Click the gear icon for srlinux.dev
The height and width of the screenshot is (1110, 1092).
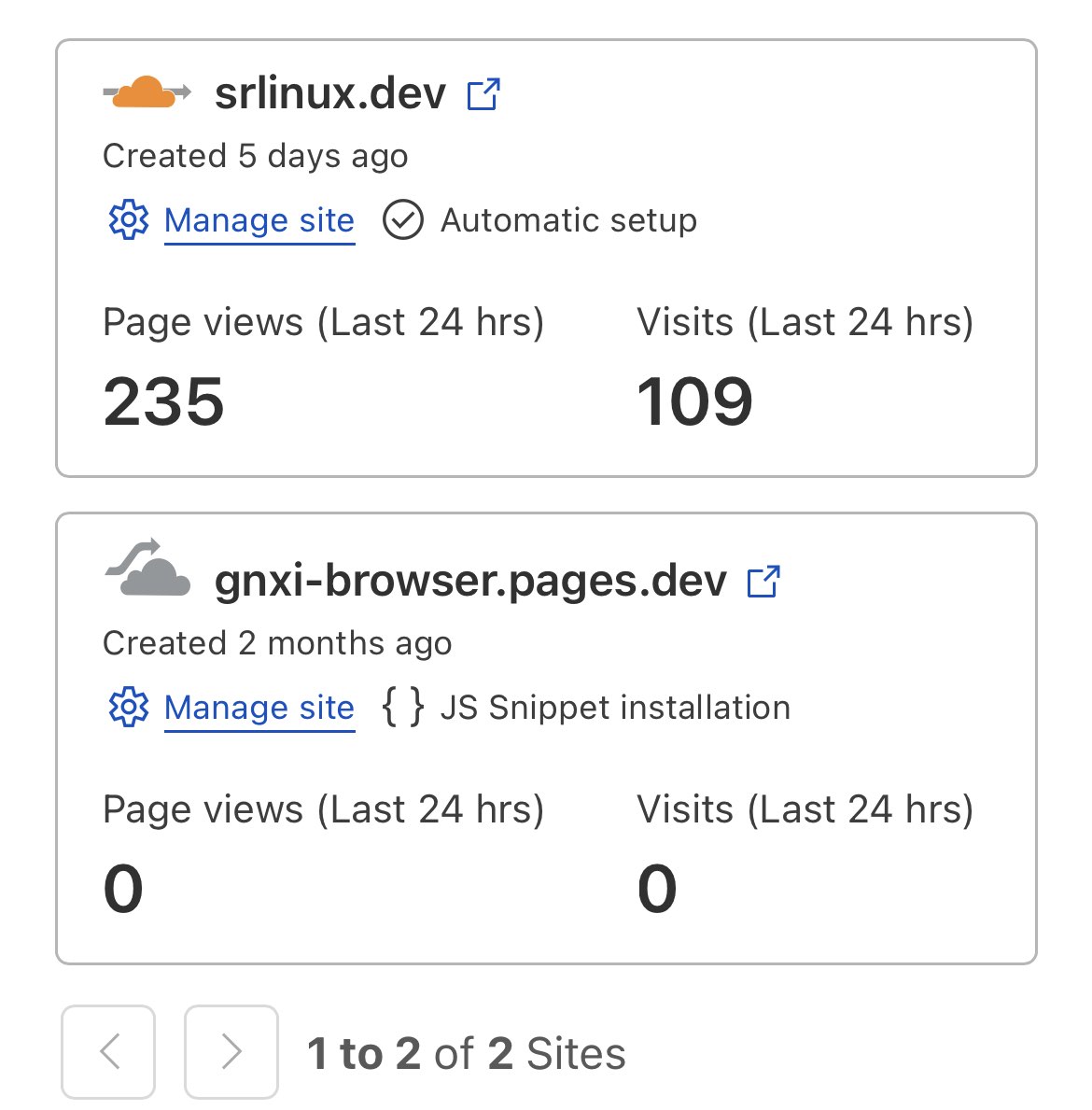(x=129, y=220)
